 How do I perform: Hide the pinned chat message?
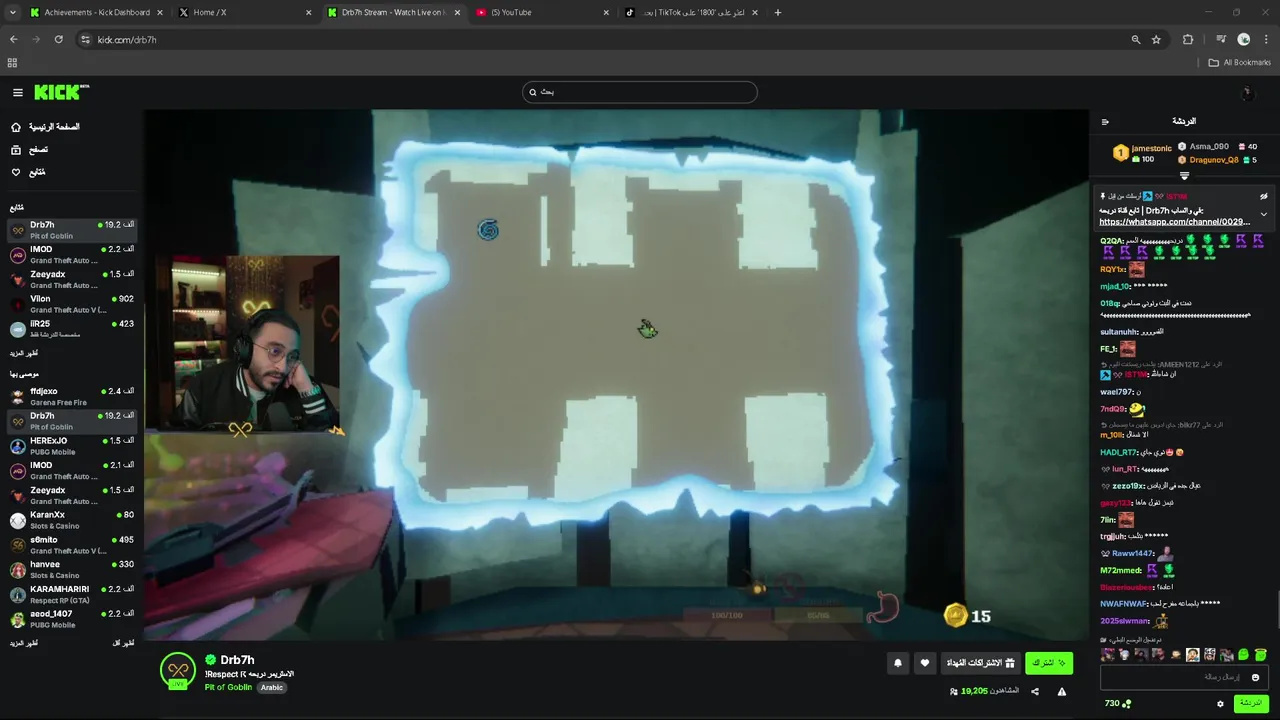[x=1264, y=196]
